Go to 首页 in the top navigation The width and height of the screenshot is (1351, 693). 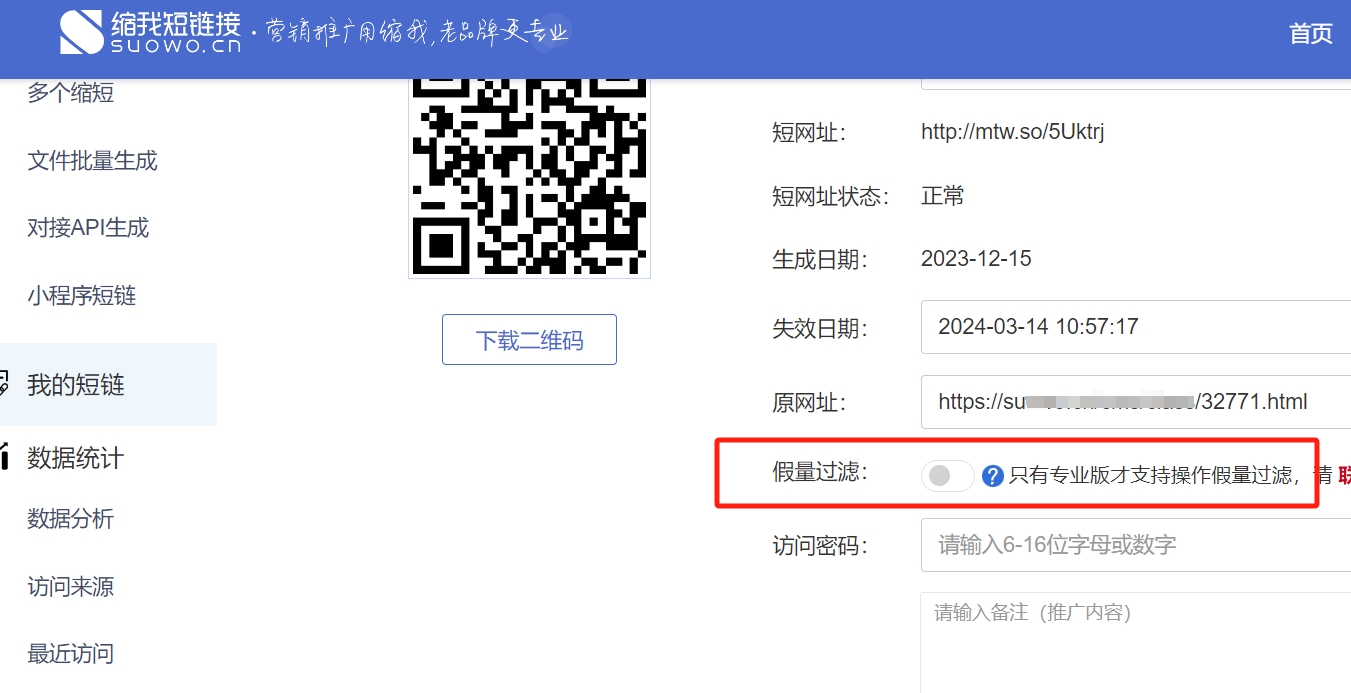point(1310,34)
